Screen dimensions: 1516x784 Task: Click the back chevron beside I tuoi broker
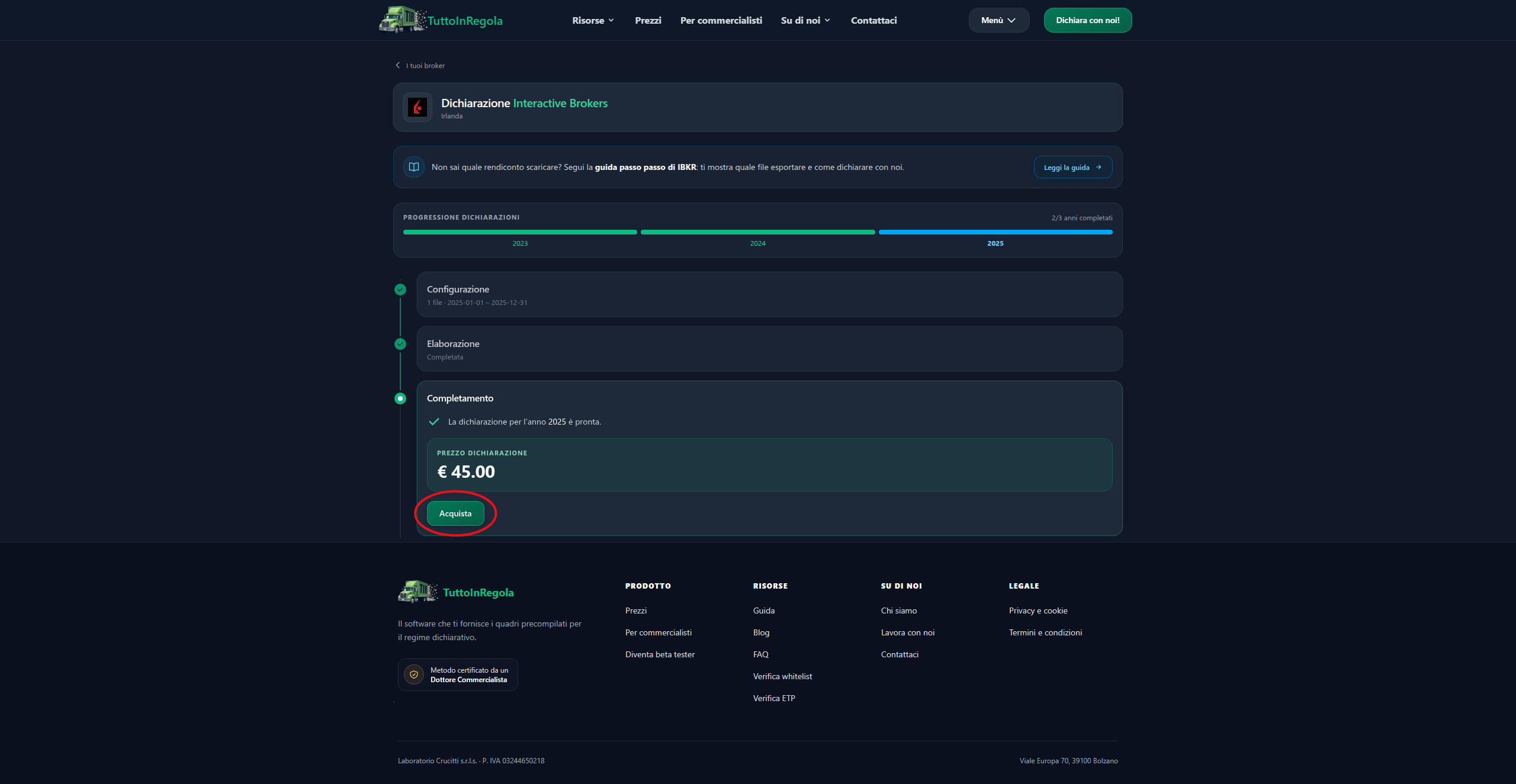(398, 65)
